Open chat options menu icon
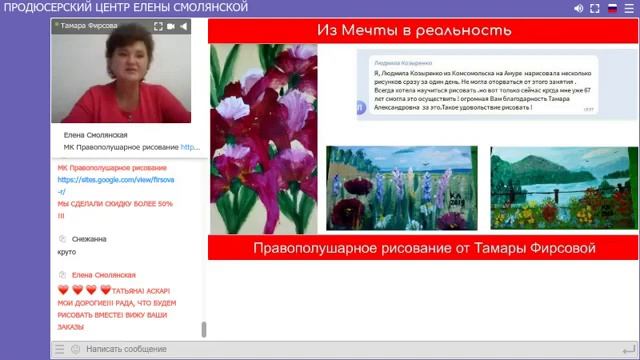640x360 pixels. (x=60, y=349)
